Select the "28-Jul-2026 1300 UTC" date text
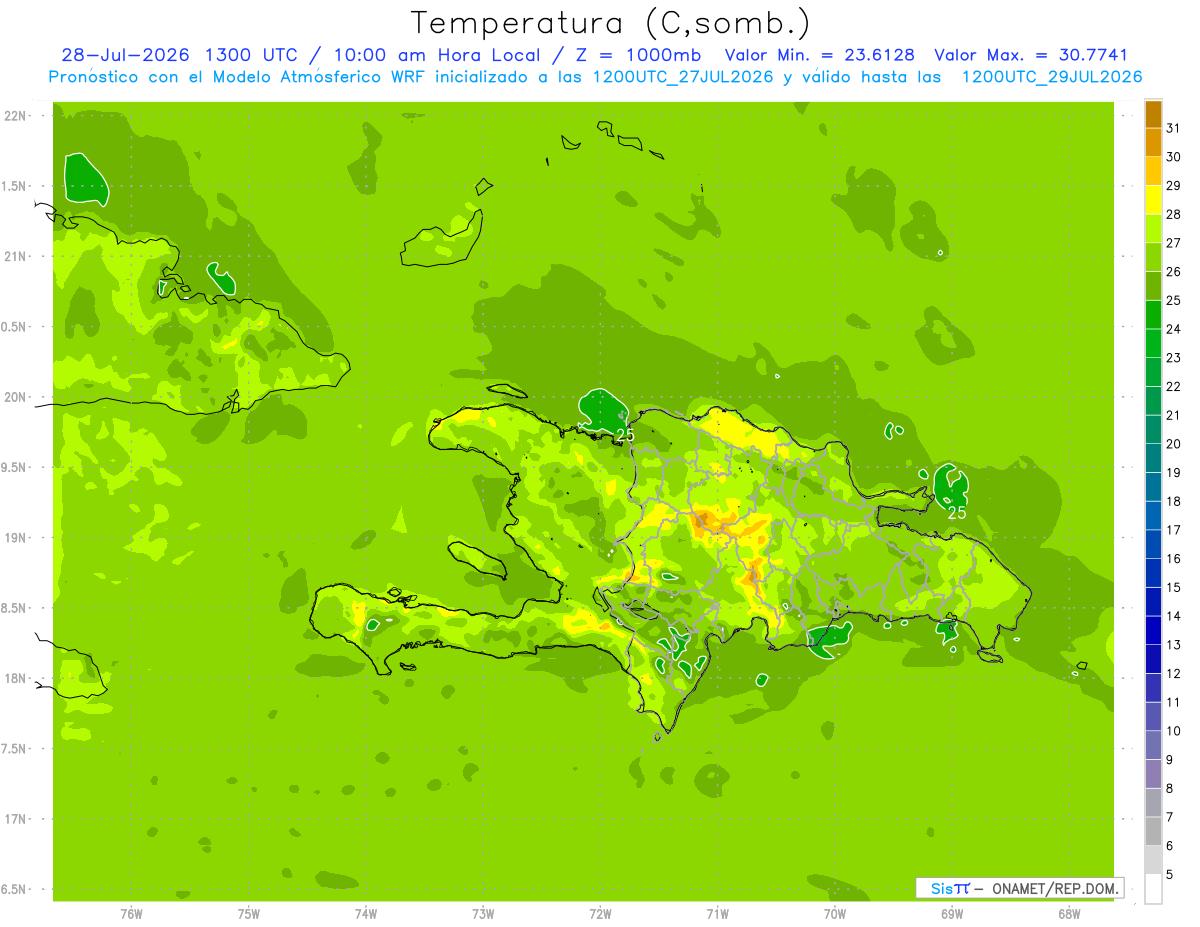Screen dimensions: 1200x927 pos(179,55)
